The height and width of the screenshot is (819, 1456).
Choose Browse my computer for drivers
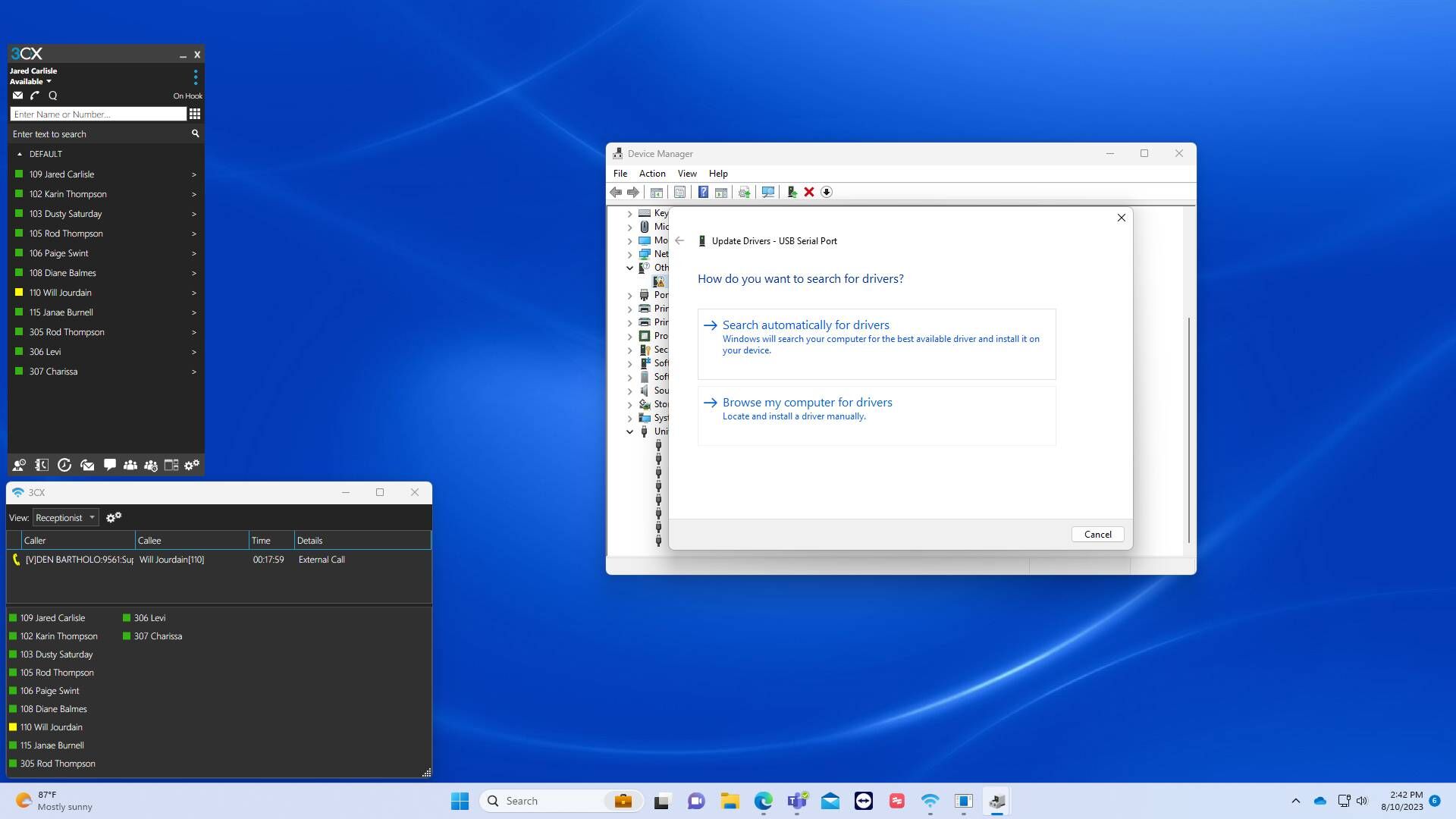877,416
